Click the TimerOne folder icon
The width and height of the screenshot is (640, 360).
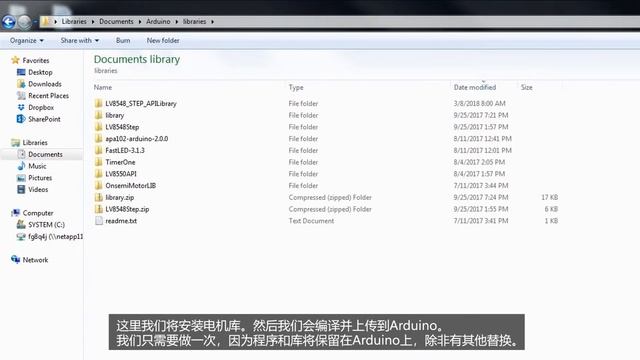click(98, 162)
